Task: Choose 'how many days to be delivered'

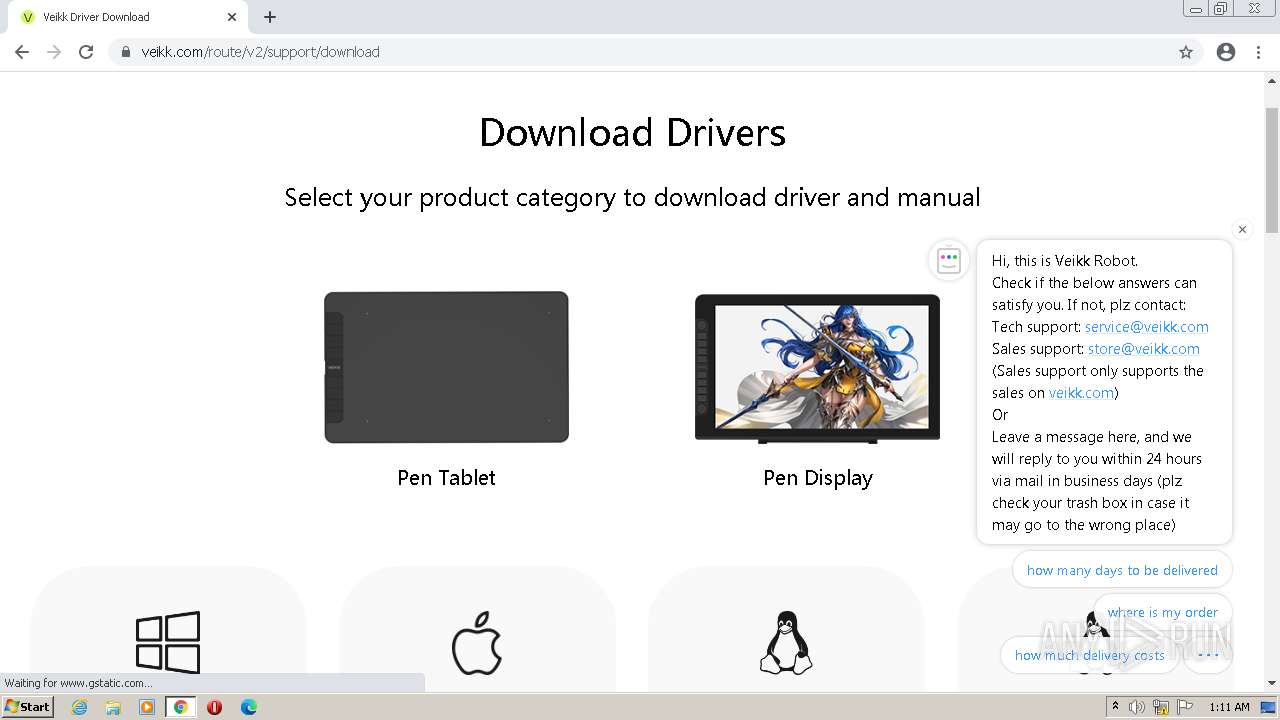Action: (1122, 570)
